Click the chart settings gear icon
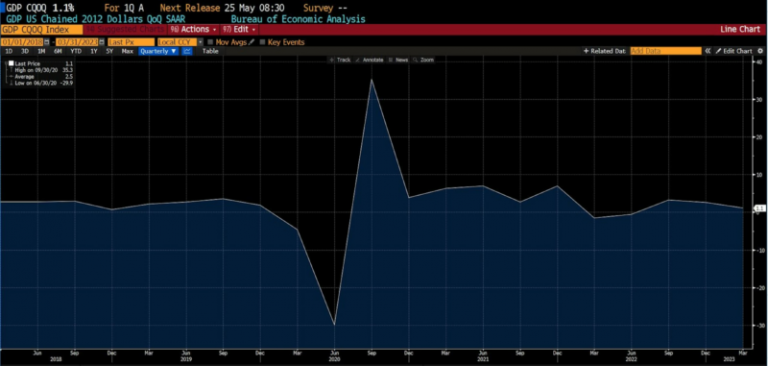 (760, 51)
